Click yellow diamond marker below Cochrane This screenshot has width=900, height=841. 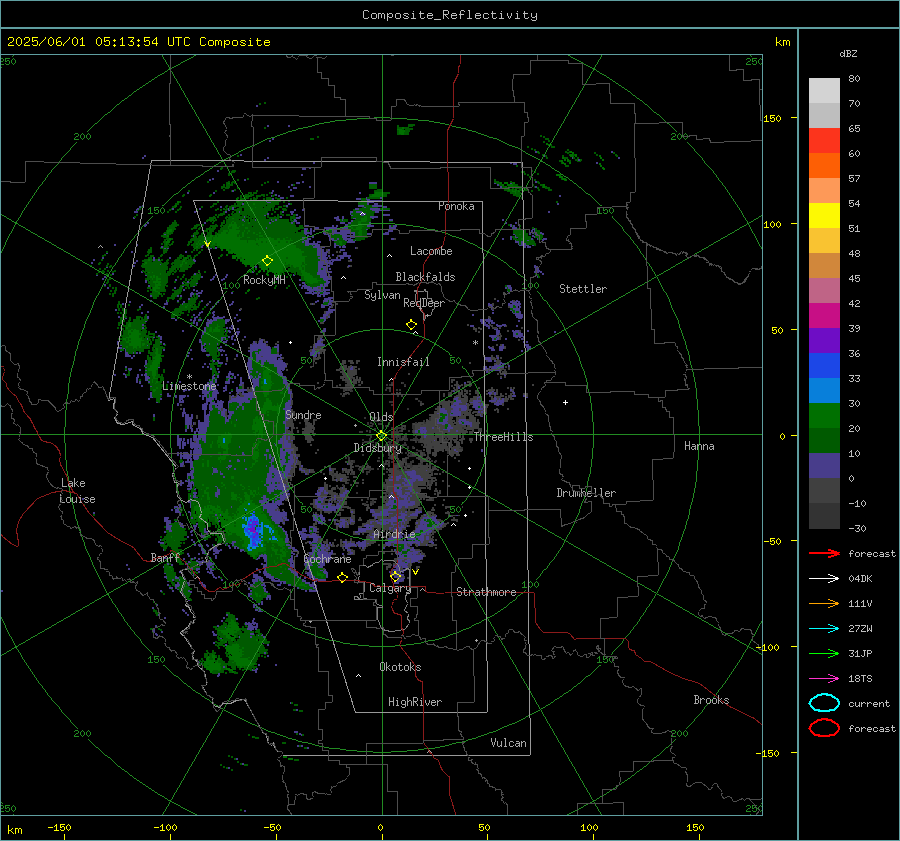tap(342, 577)
